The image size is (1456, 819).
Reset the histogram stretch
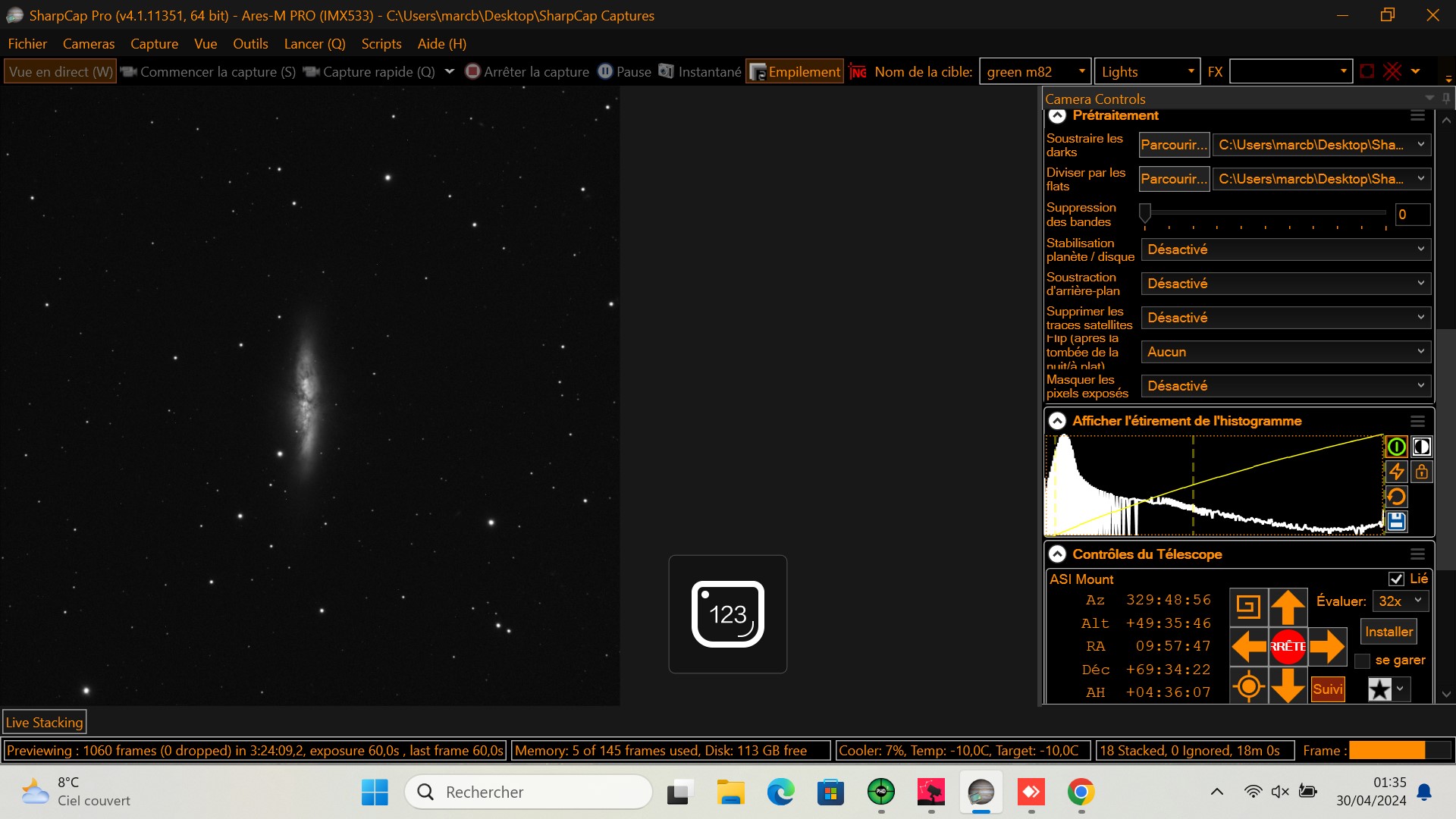click(1396, 497)
